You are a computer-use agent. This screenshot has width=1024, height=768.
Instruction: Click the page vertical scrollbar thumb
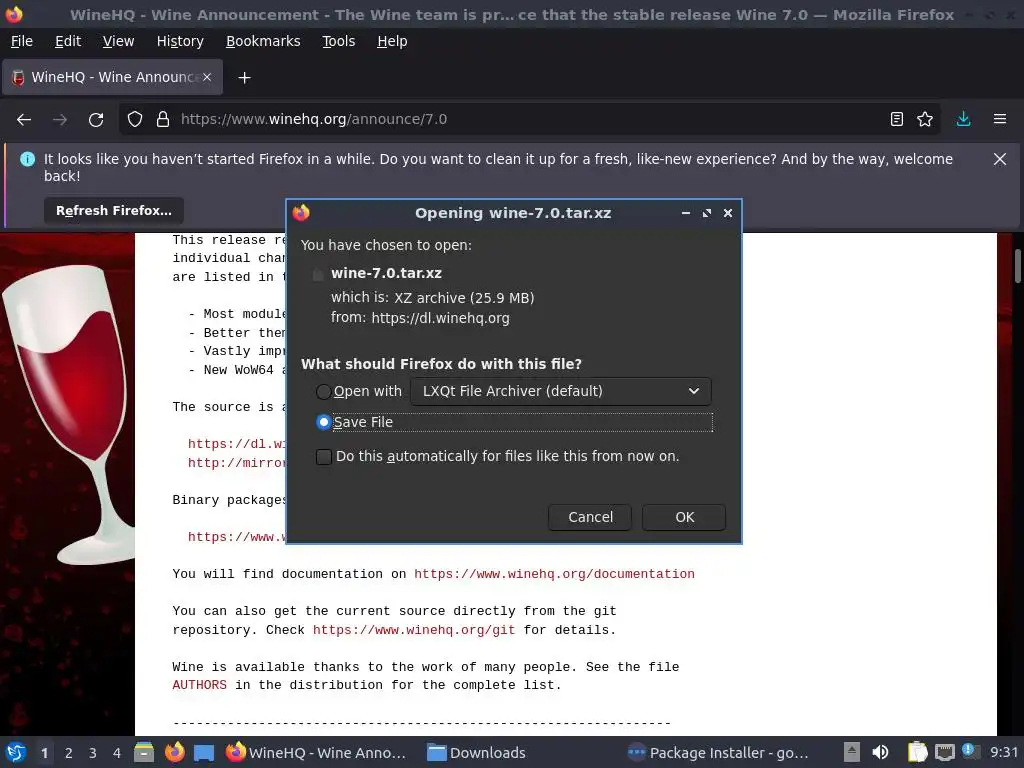(1017, 266)
